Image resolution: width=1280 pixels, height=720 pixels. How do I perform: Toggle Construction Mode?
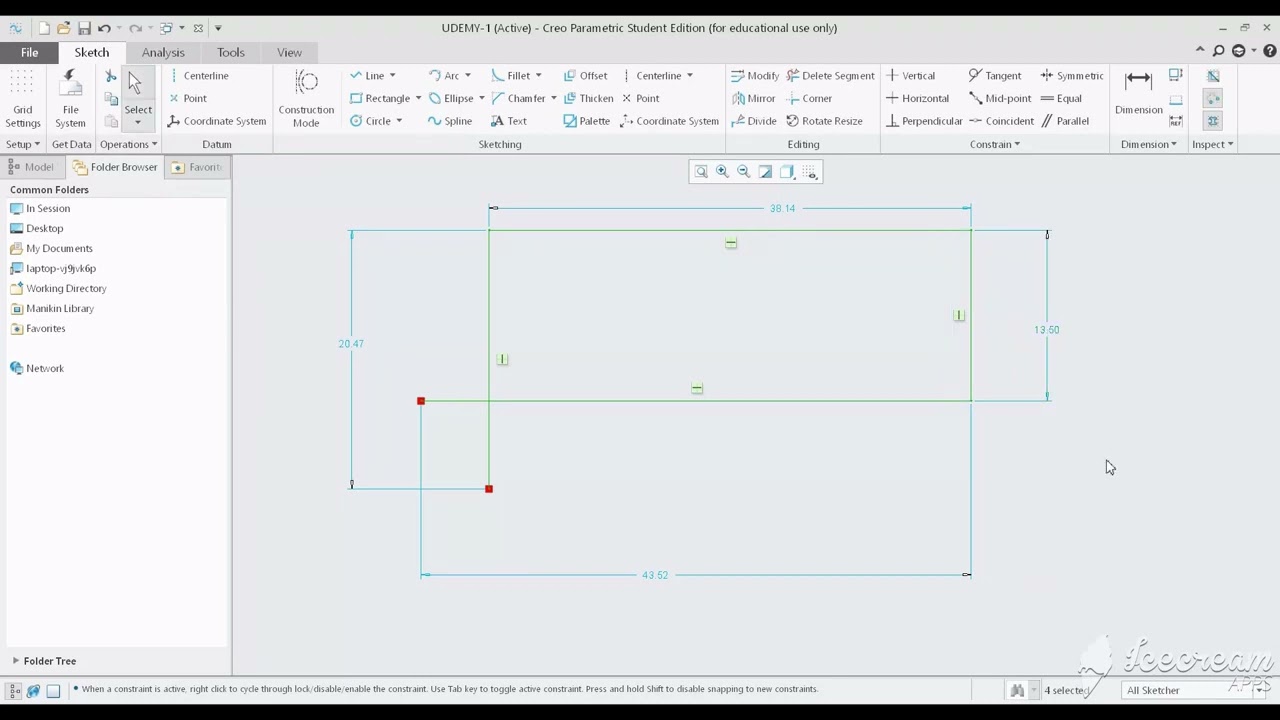tap(306, 99)
